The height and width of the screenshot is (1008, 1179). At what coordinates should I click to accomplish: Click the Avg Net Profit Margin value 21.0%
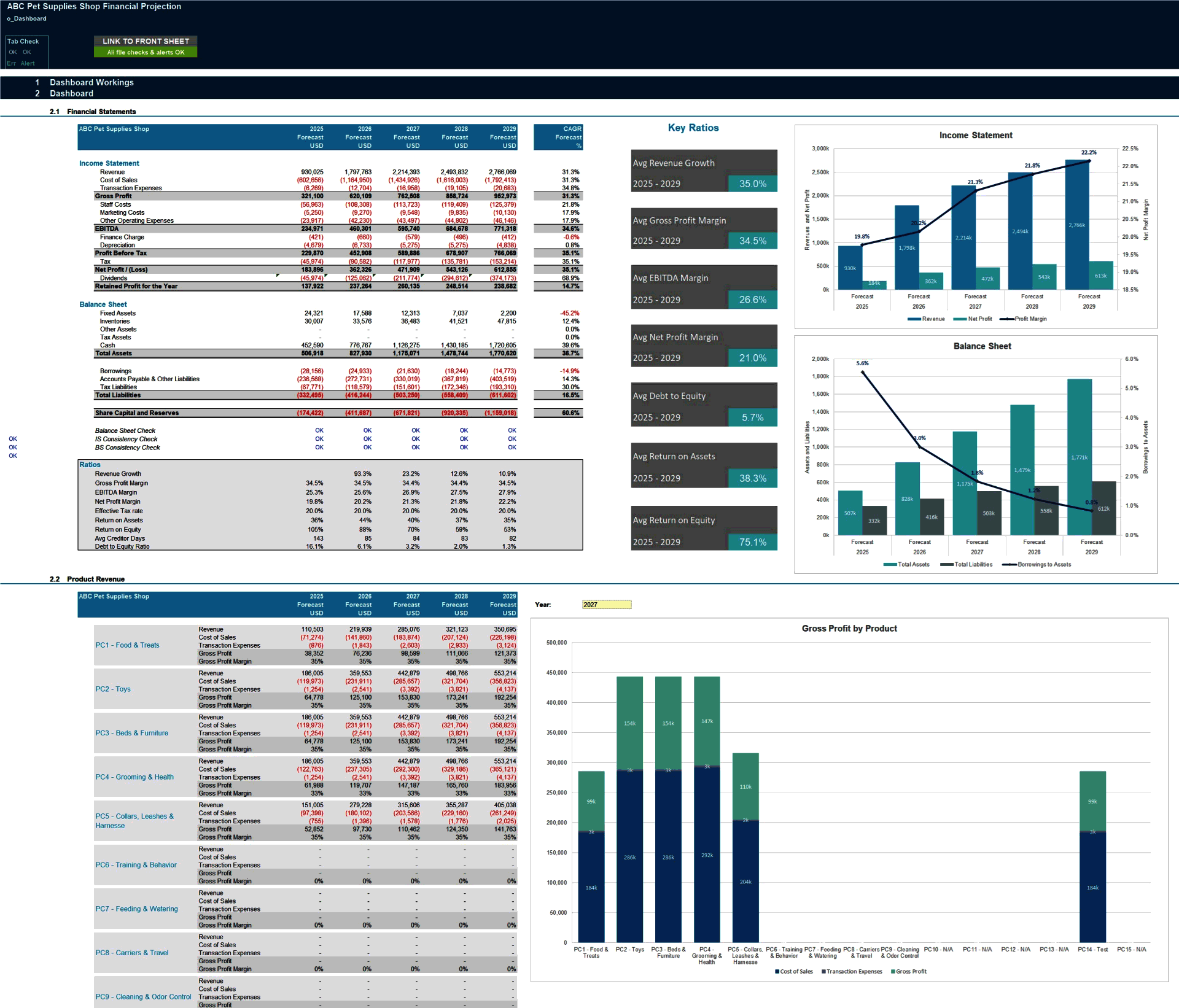point(753,358)
